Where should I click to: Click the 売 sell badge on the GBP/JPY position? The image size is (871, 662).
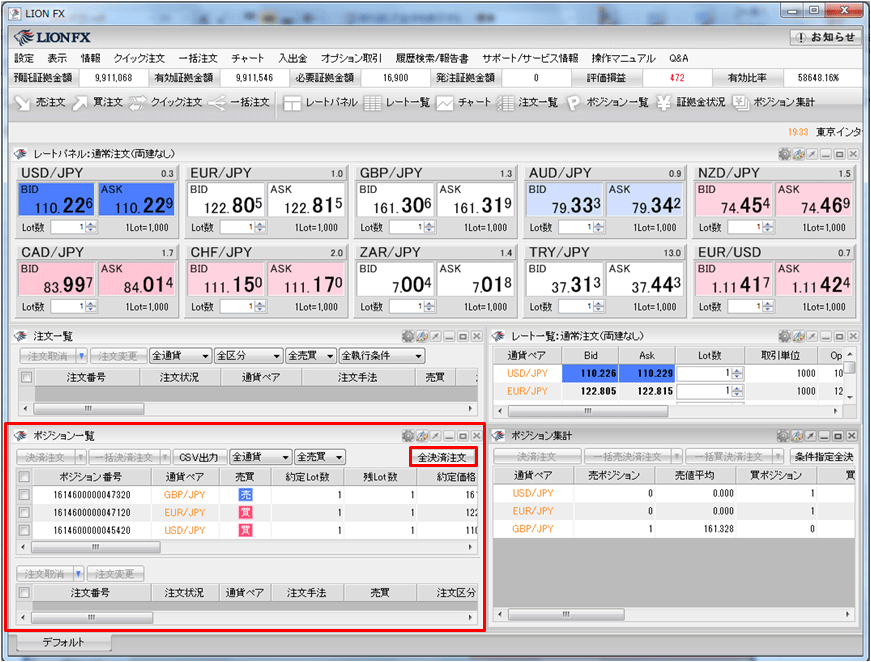click(245, 494)
